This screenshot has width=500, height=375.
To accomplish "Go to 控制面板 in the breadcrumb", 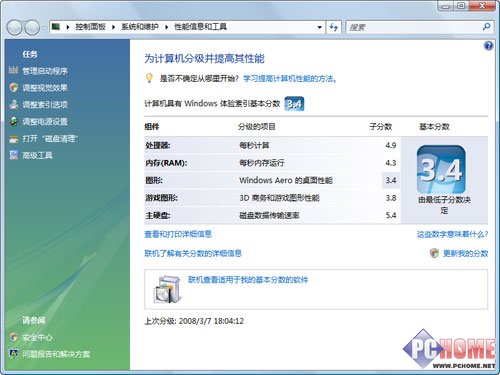I will (90, 27).
